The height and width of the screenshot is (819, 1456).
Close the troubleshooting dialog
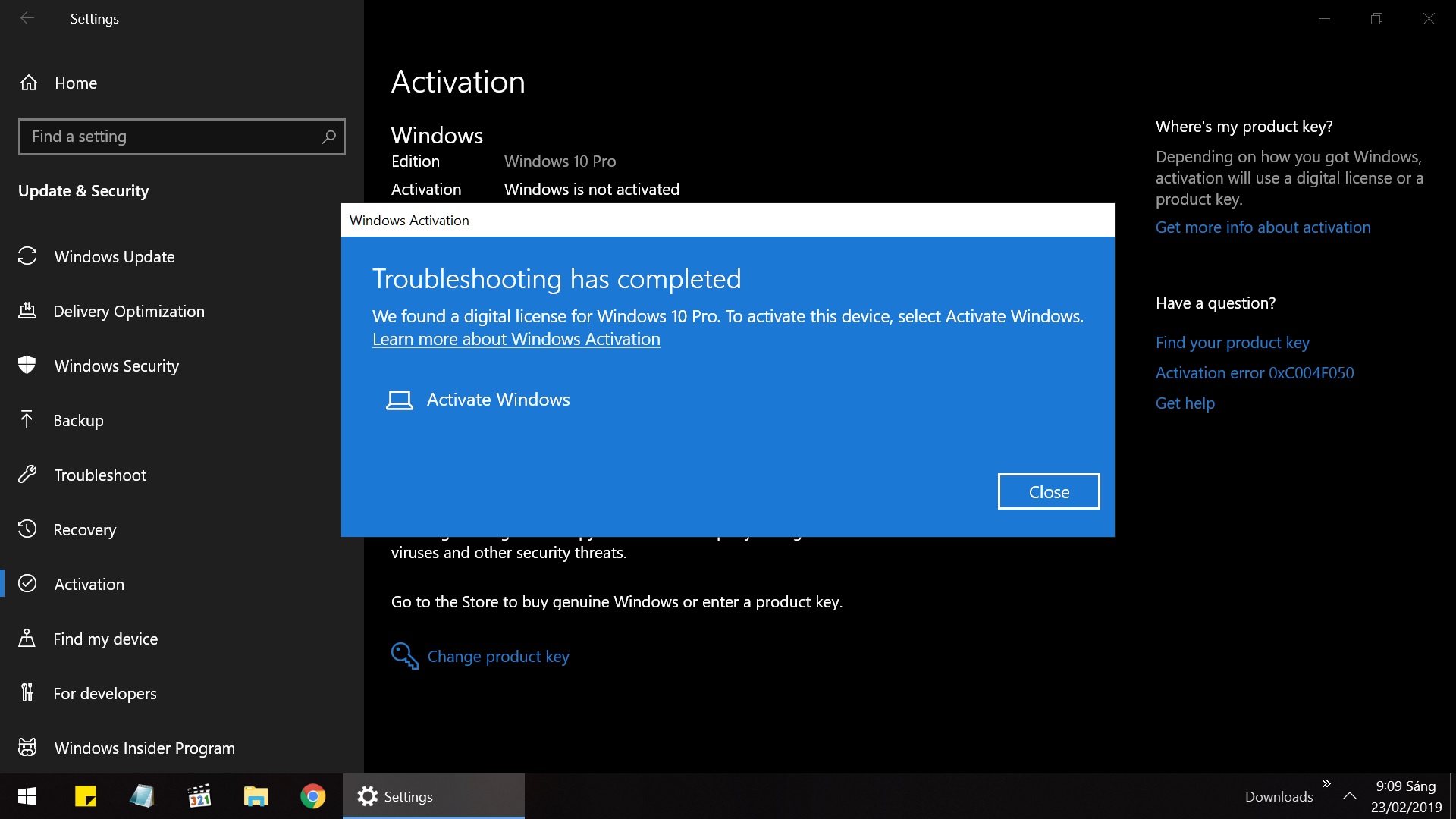(x=1049, y=491)
